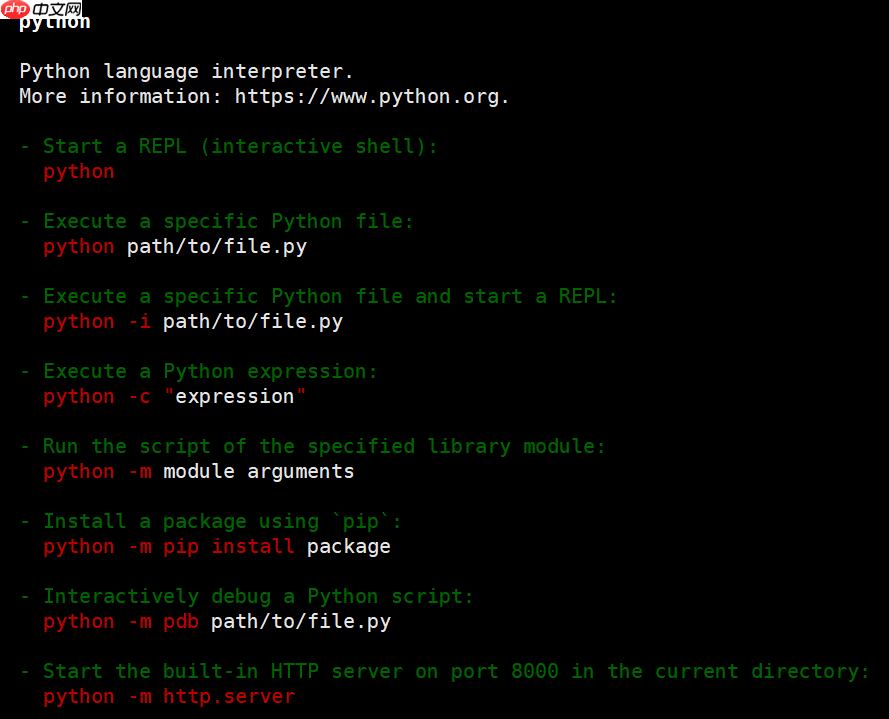Screen dimensions: 889x719
Task: Click the https://www.python.org URL
Action: tap(367, 96)
